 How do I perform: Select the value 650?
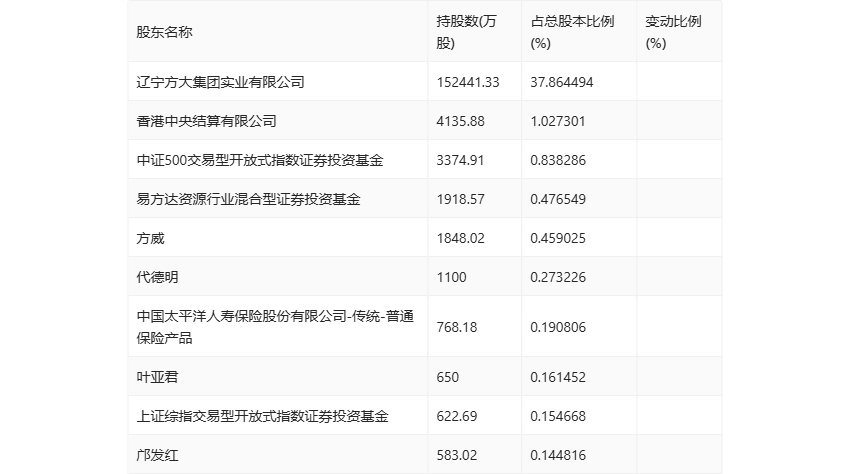[447, 377]
